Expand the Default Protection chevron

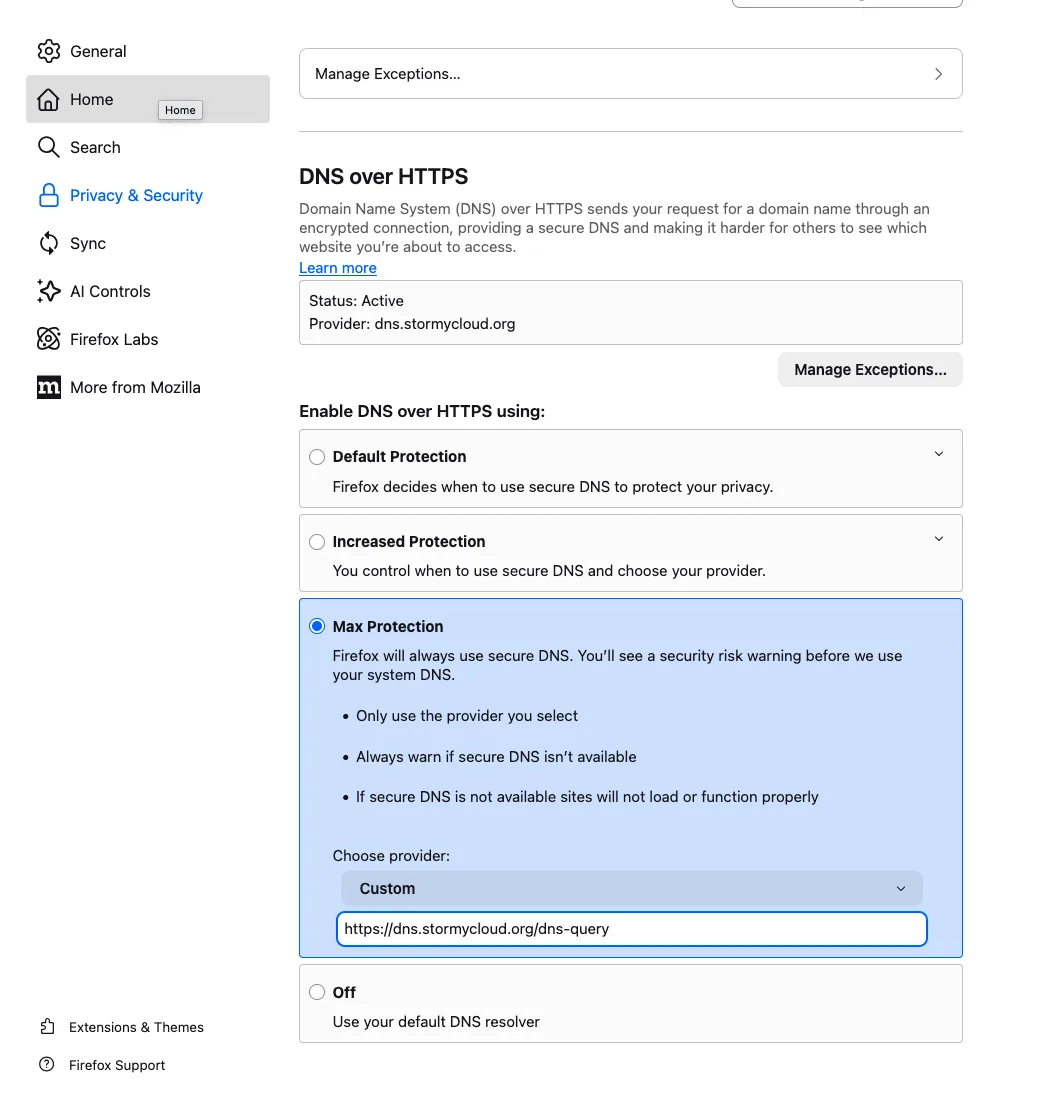point(939,453)
